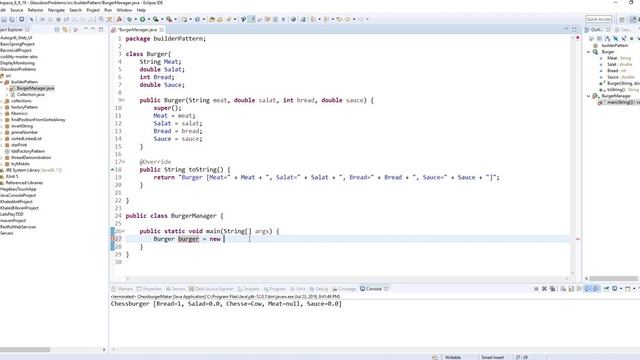Click the Coverage launch toolbar icon
This screenshot has width=640, height=360.
pos(156,19)
